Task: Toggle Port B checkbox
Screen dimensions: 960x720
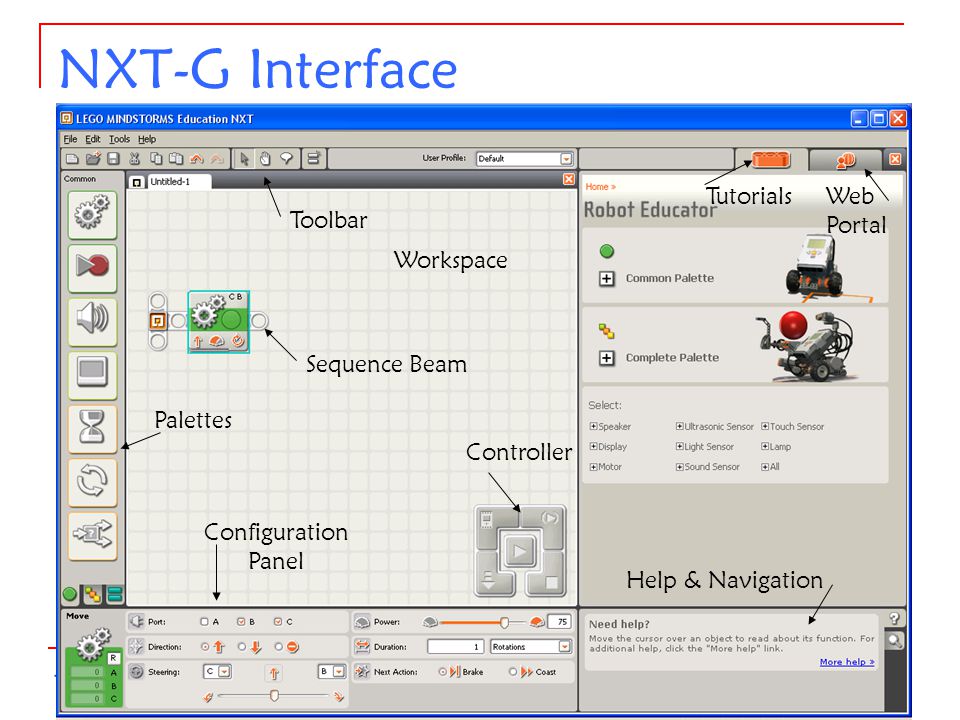Action: coord(241,621)
